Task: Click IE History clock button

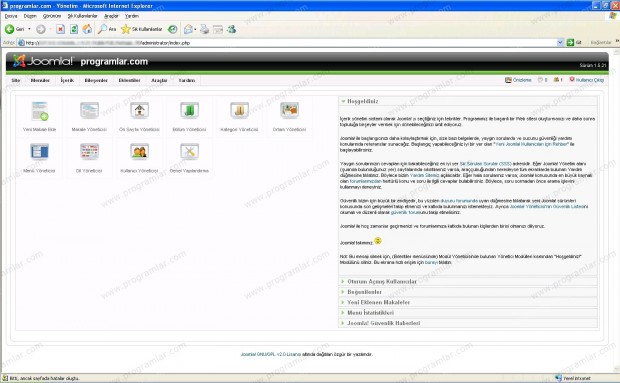Action: click(x=172, y=29)
